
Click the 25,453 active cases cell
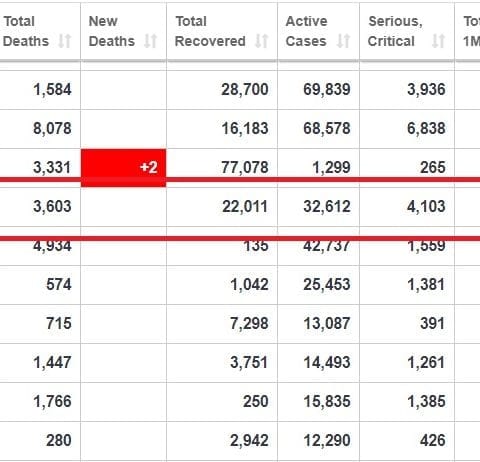(319, 285)
